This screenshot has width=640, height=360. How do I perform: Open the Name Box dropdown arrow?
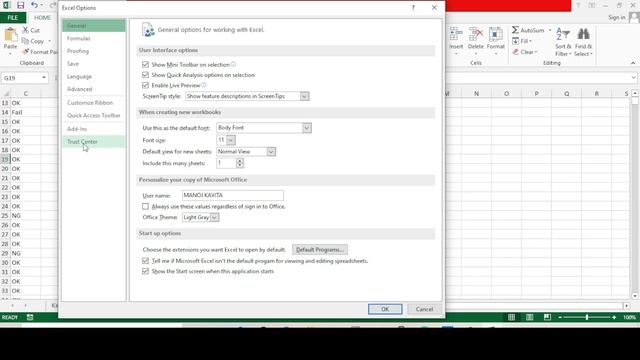(x=44, y=78)
